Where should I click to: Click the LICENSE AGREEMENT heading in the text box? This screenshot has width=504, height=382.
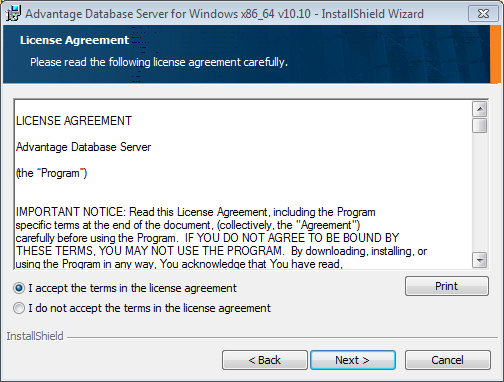click(74, 121)
